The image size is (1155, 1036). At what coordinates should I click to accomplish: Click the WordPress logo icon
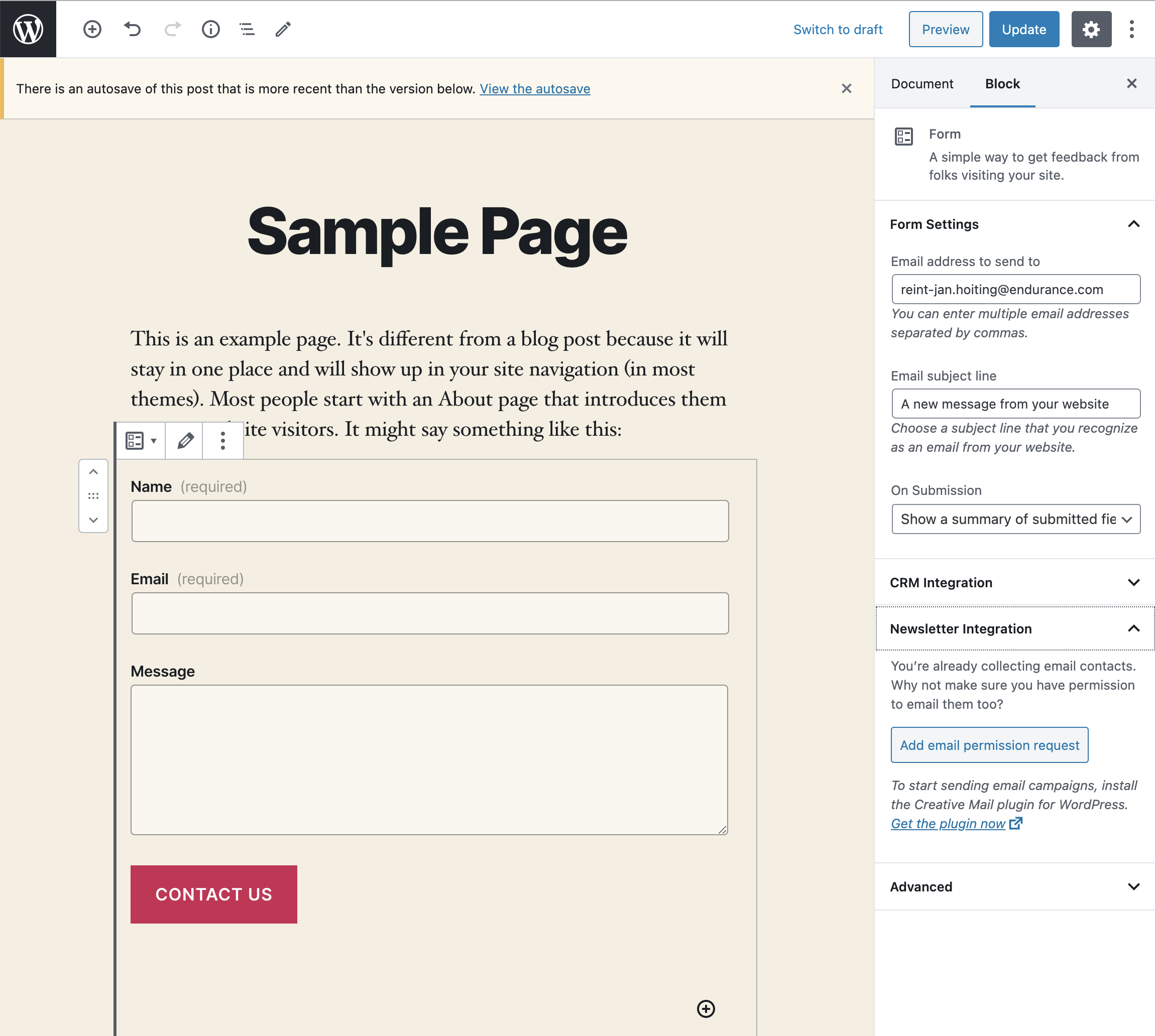tap(28, 29)
